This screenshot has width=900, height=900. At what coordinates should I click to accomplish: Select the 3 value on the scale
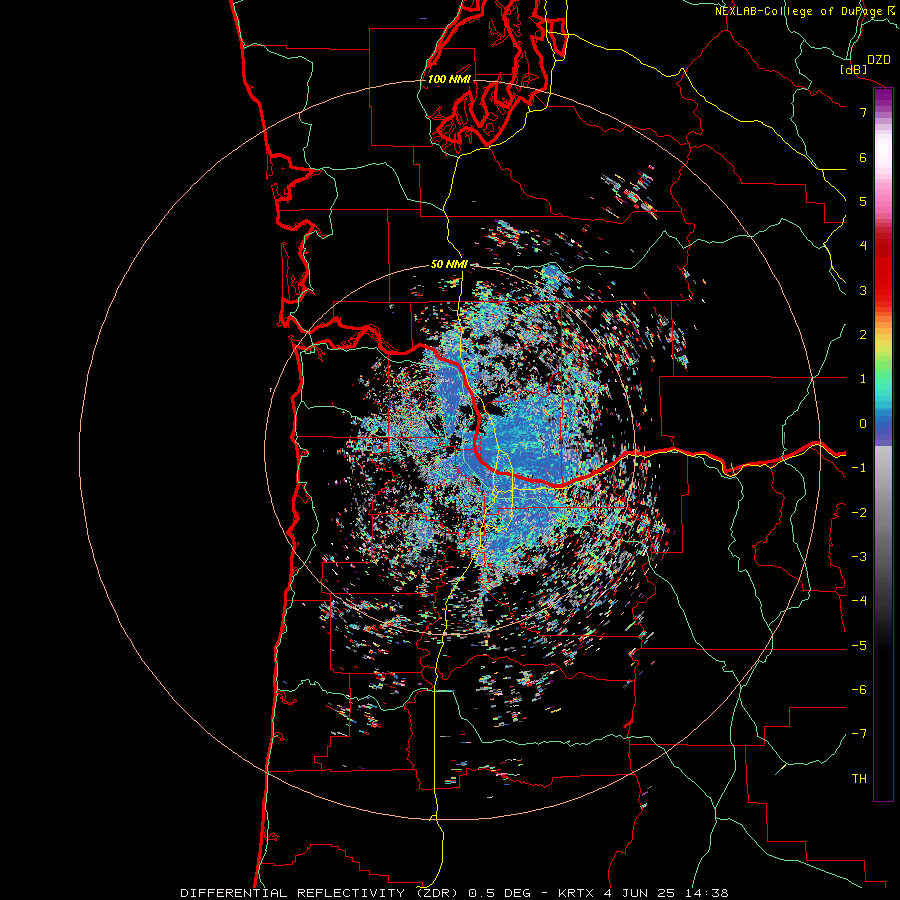coord(863,290)
